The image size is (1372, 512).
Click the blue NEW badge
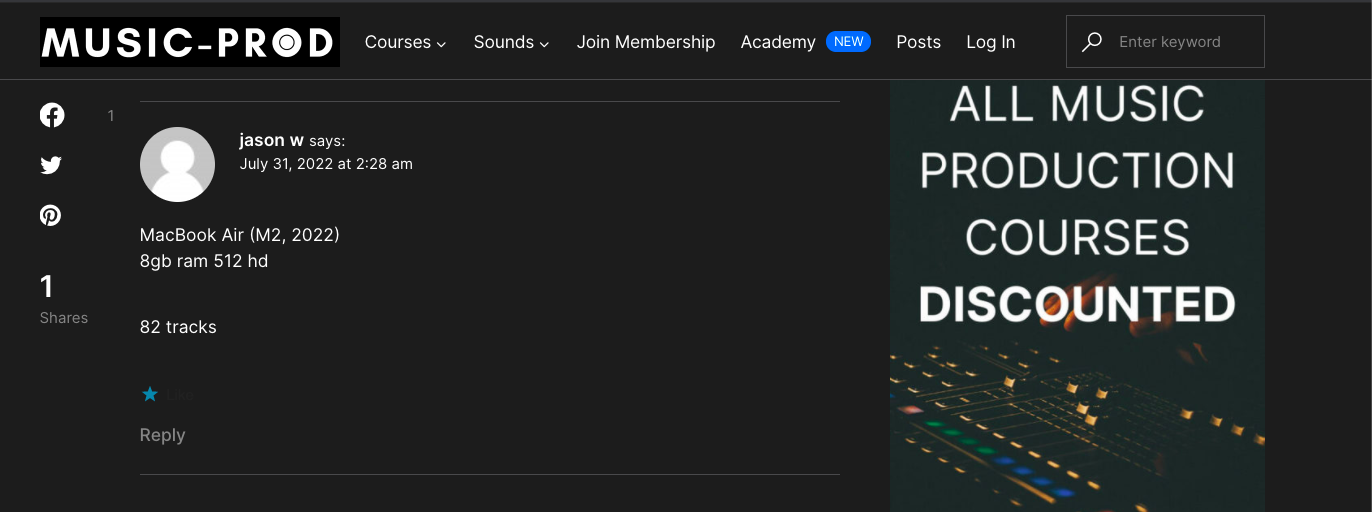[849, 42]
